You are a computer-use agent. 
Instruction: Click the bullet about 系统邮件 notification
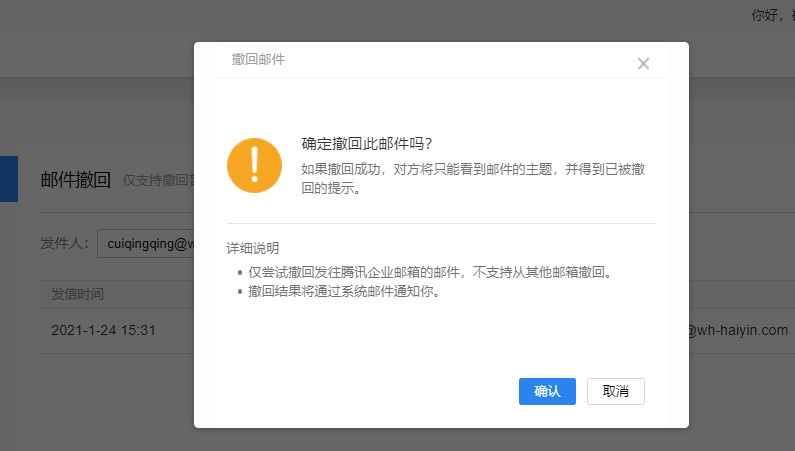[344, 293]
